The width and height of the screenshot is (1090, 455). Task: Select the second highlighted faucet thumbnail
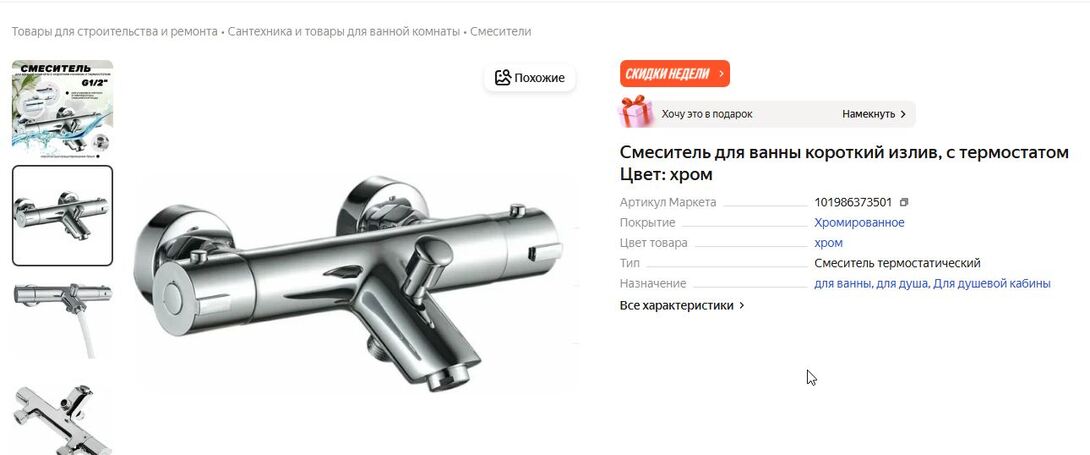tap(63, 215)
